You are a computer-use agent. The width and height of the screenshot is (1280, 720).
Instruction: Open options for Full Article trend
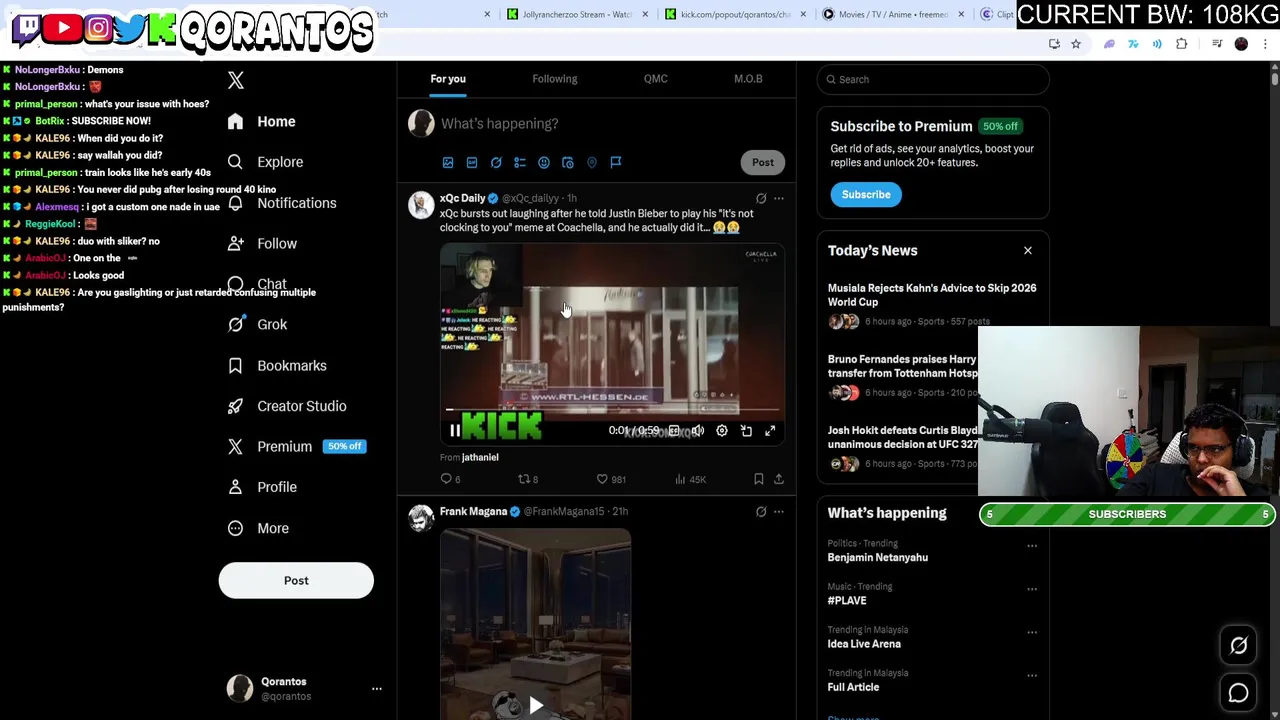(x=1032, y=675)
